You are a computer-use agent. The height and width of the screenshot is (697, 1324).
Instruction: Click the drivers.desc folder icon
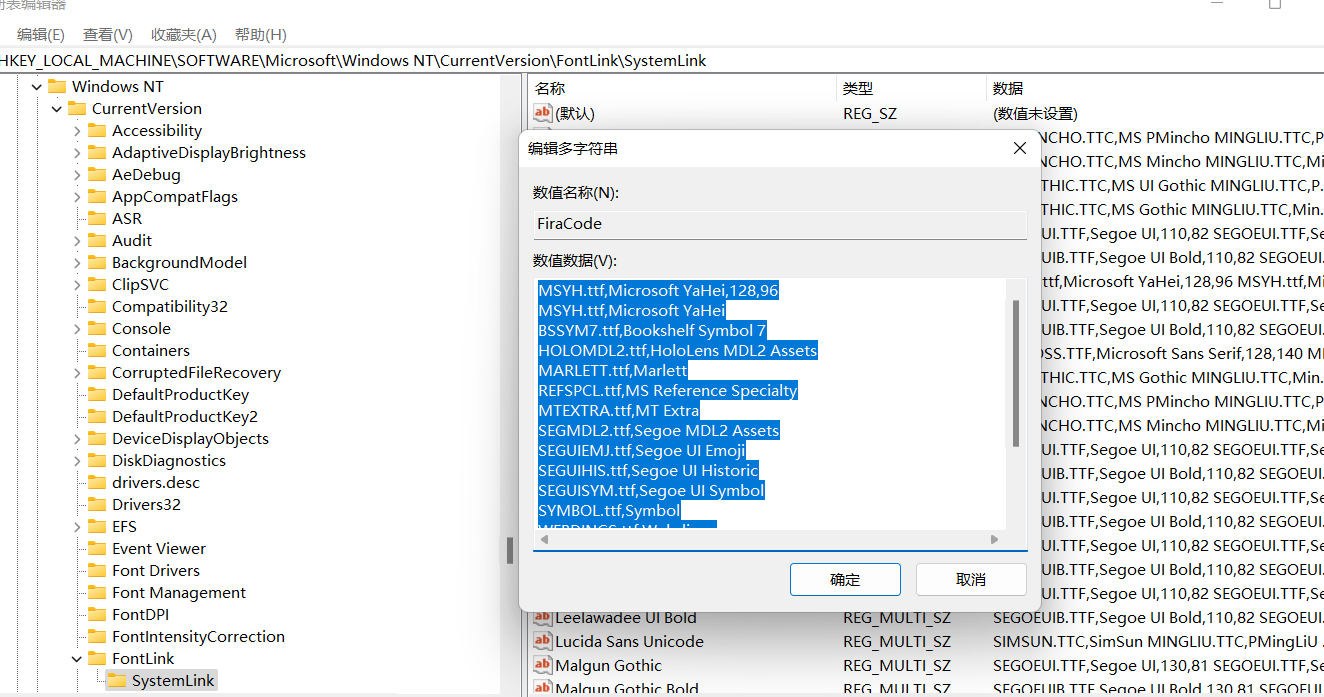coord(96,483)
